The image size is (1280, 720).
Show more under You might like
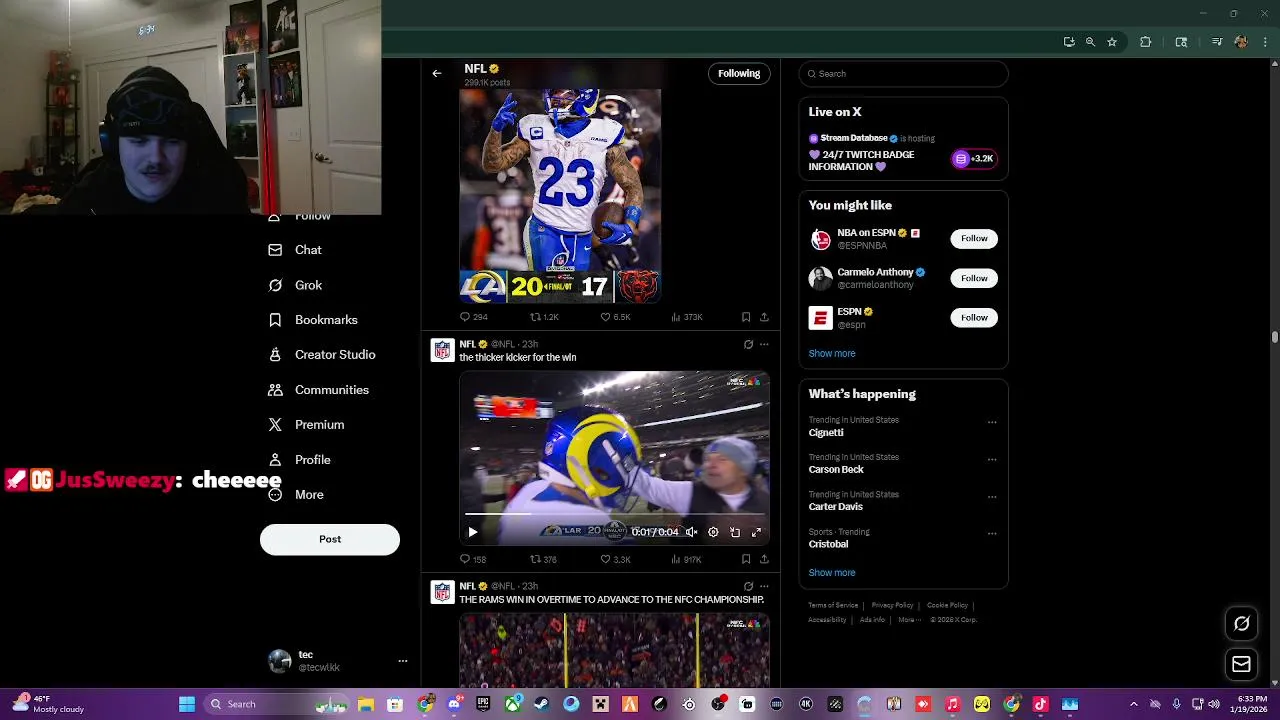click(x=832, y=353)
